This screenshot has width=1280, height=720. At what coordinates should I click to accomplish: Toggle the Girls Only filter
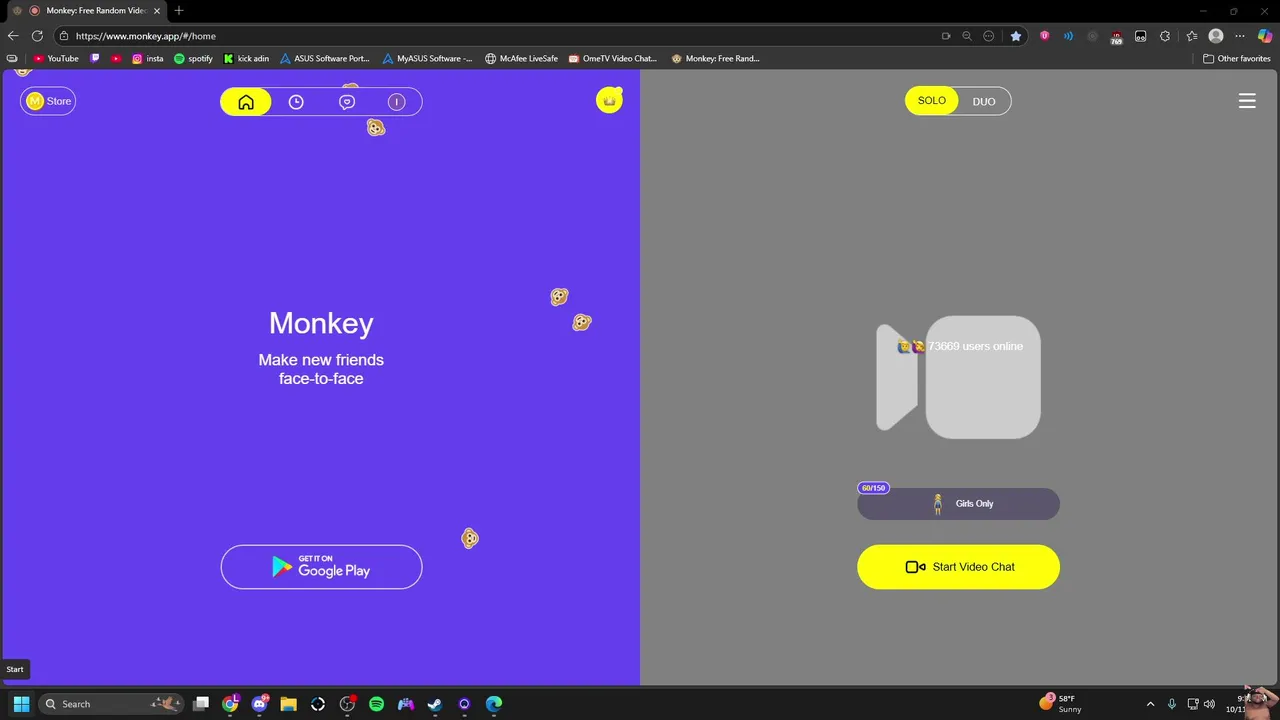(x=958, y=504)
